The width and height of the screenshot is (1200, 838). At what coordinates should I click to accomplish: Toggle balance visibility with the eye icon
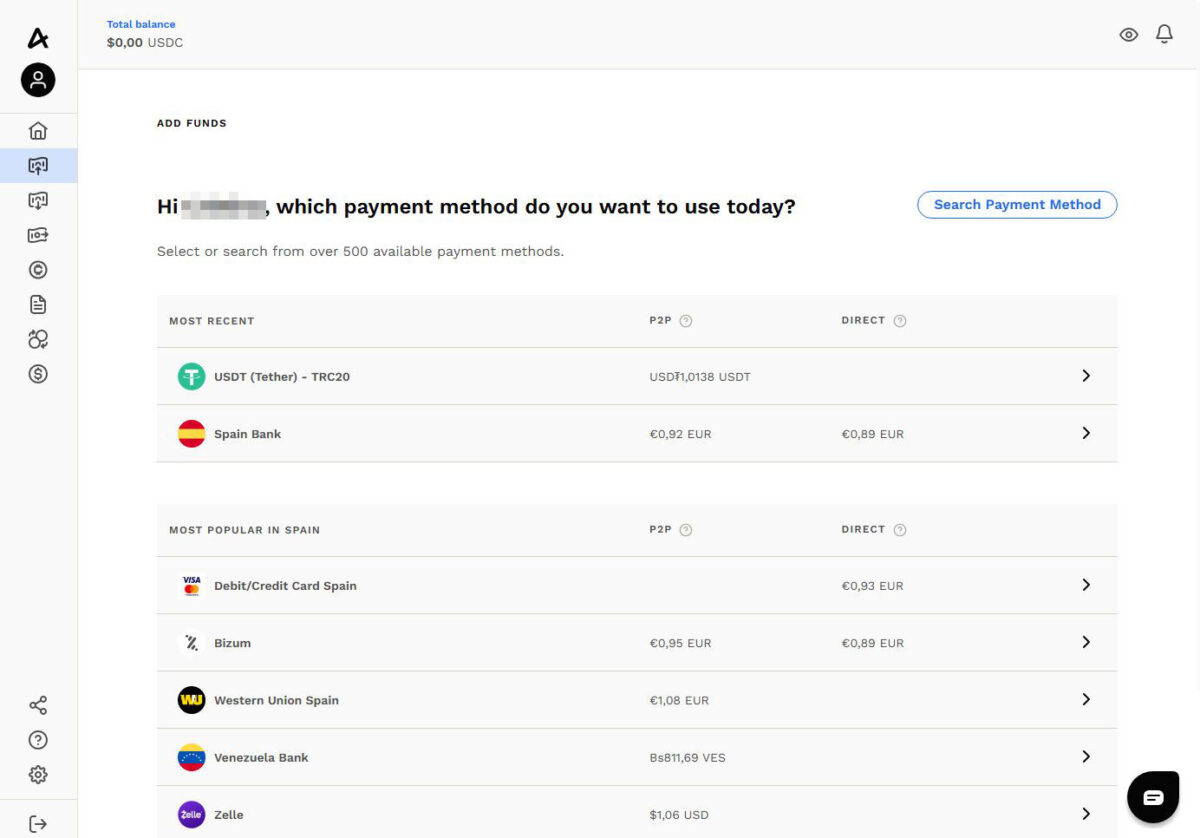pyautogui.click(x=1129, y=35)
